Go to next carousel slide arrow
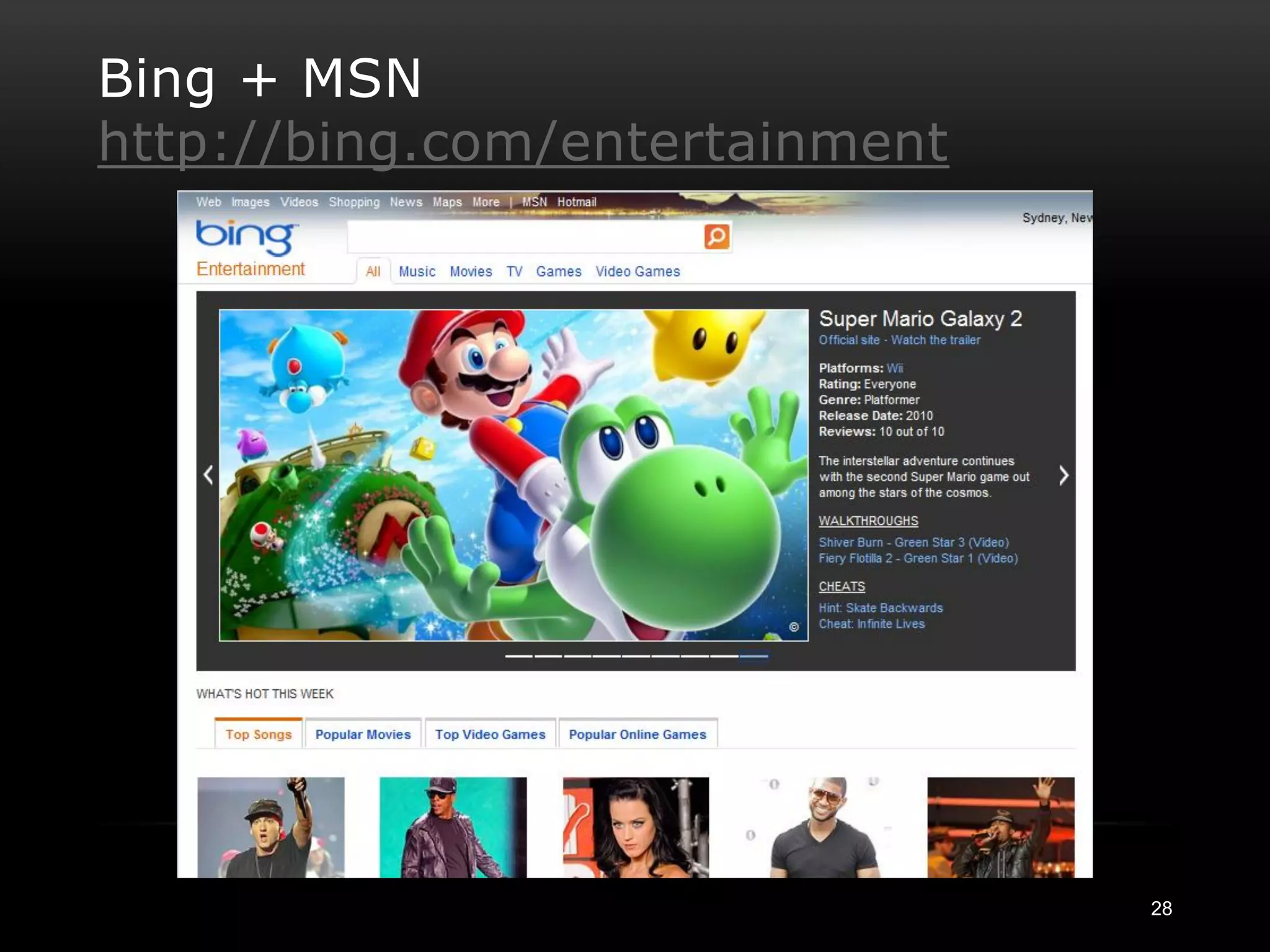 [x=1064, y=475]
